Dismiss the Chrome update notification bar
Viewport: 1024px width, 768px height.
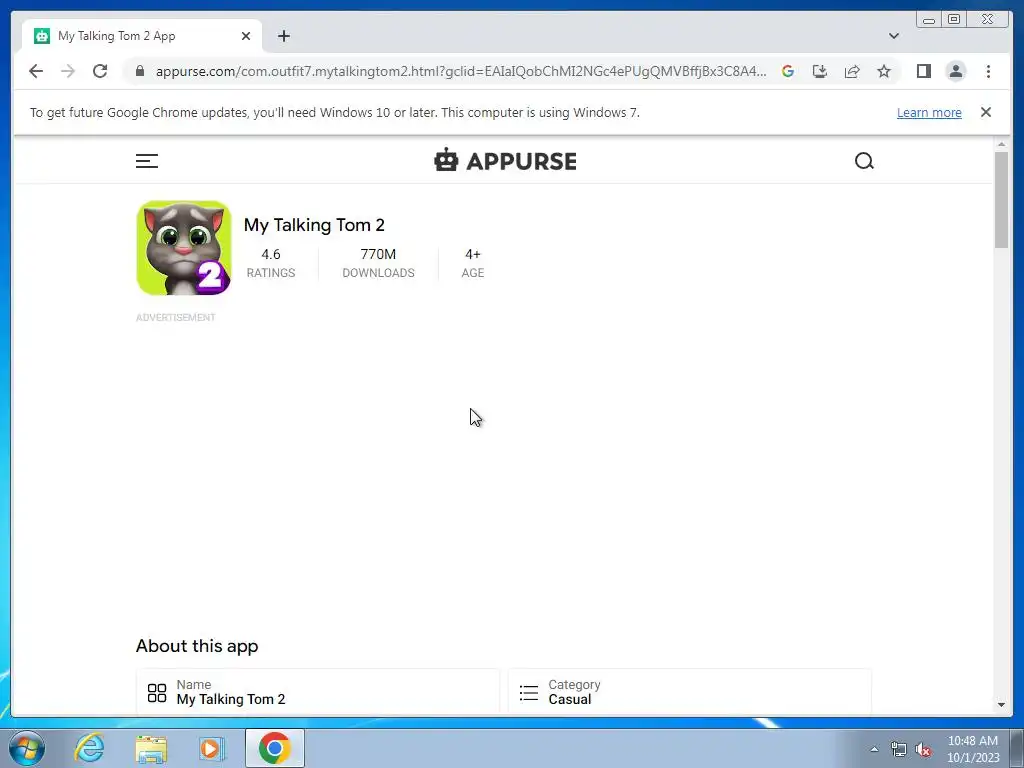pyautogui.click(x=986, y=112)
